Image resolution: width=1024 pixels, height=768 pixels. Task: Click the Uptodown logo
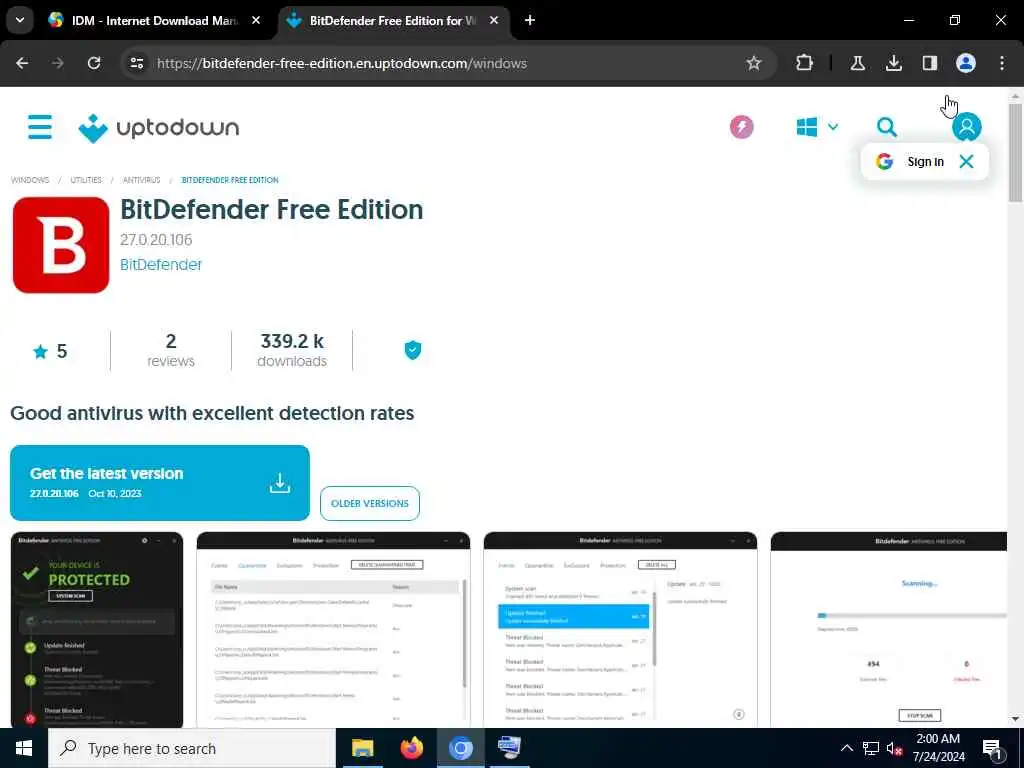click(x=159, y=128)
